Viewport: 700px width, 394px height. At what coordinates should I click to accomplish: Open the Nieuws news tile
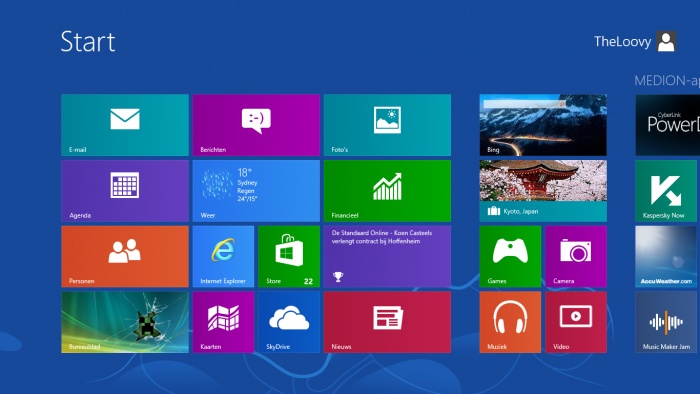click(388, 322)
